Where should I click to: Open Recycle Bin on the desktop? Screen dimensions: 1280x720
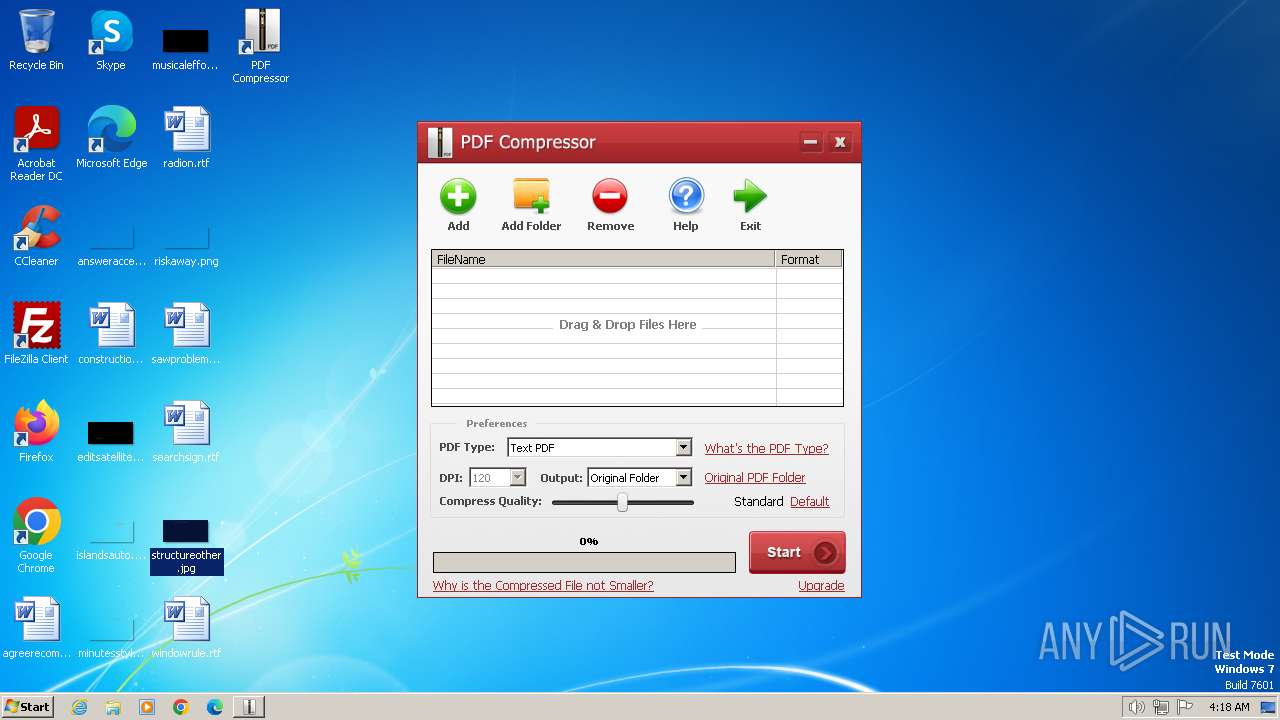pos(36,40)
